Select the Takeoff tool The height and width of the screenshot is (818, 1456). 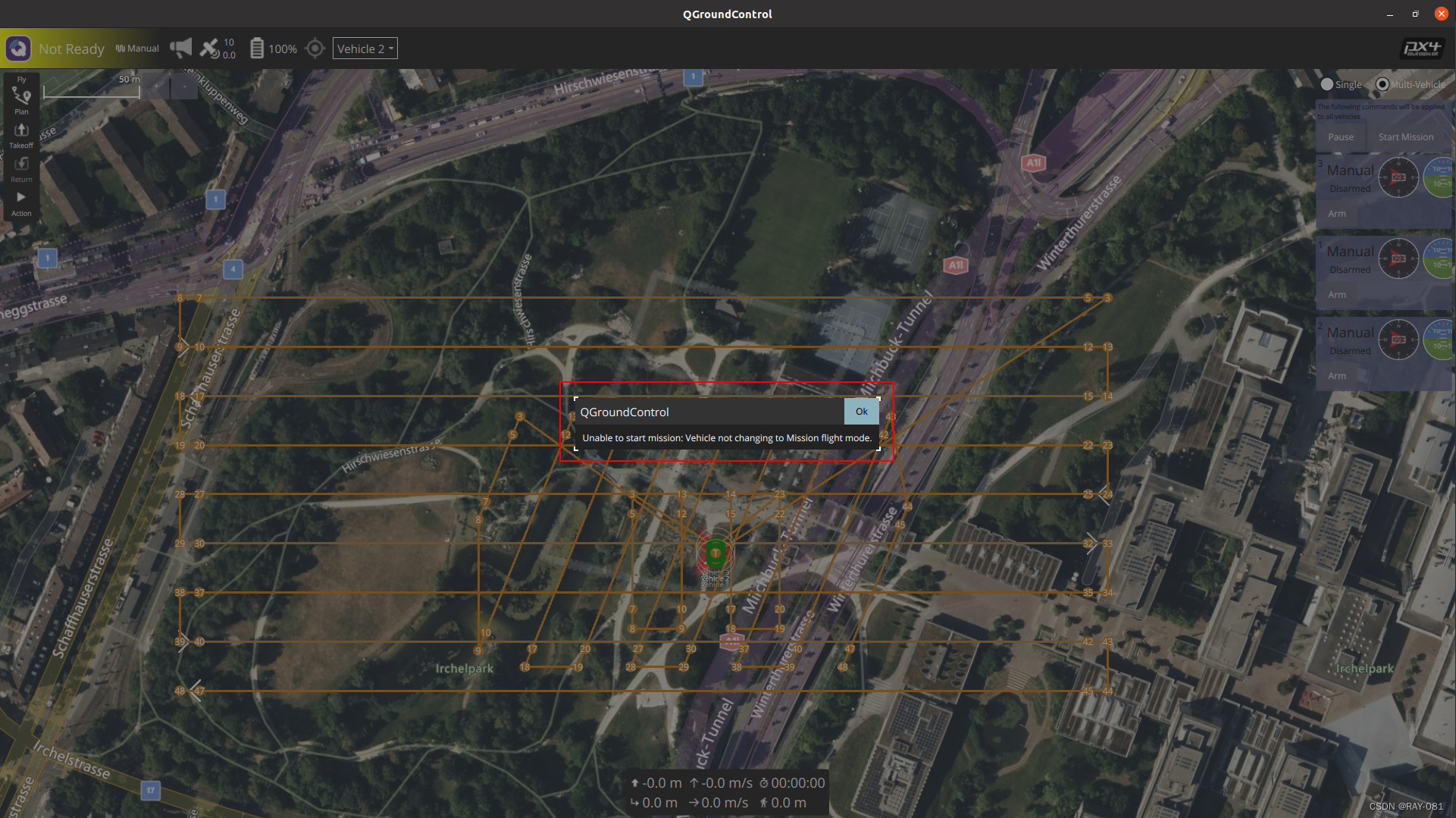click(21, 135)
